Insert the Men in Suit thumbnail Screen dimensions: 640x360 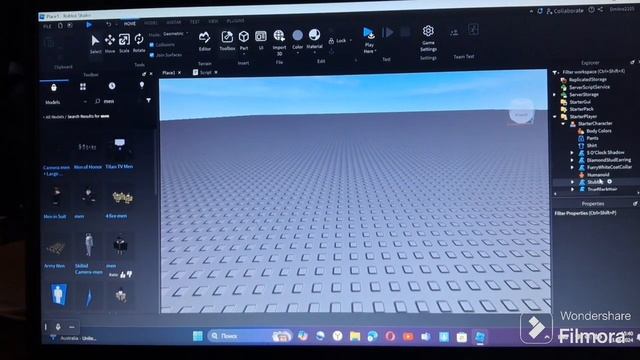[x=56, y=197]
